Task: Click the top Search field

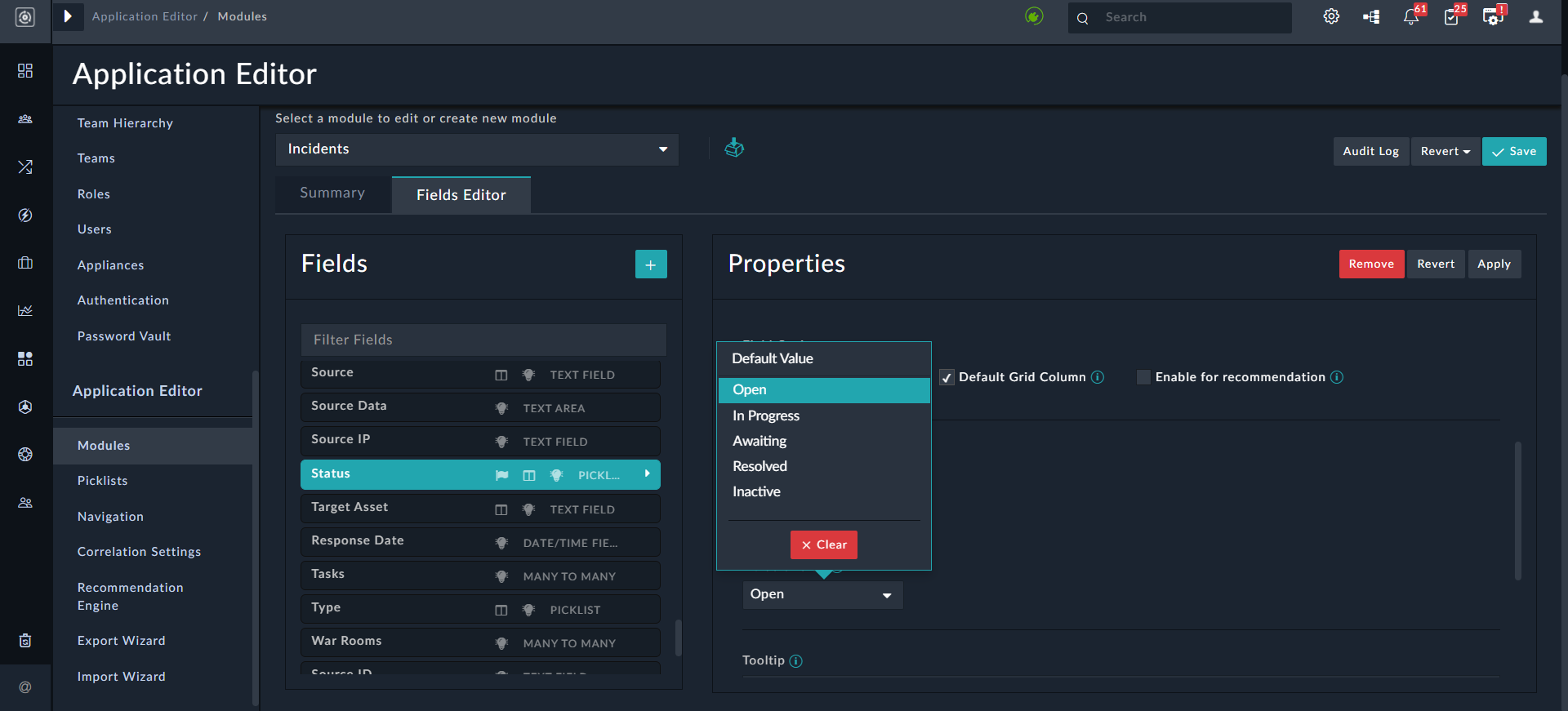Action: (x=1180, y=17)
